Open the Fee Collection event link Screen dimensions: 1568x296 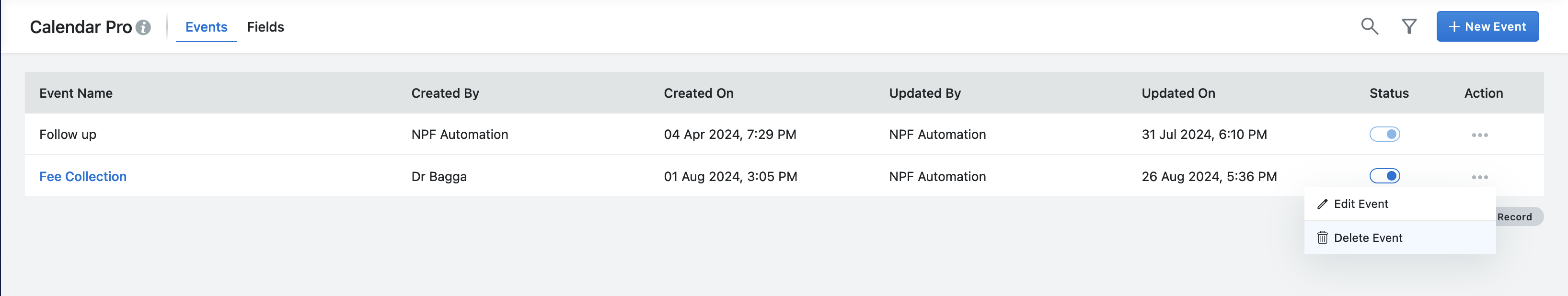(83, 176)
